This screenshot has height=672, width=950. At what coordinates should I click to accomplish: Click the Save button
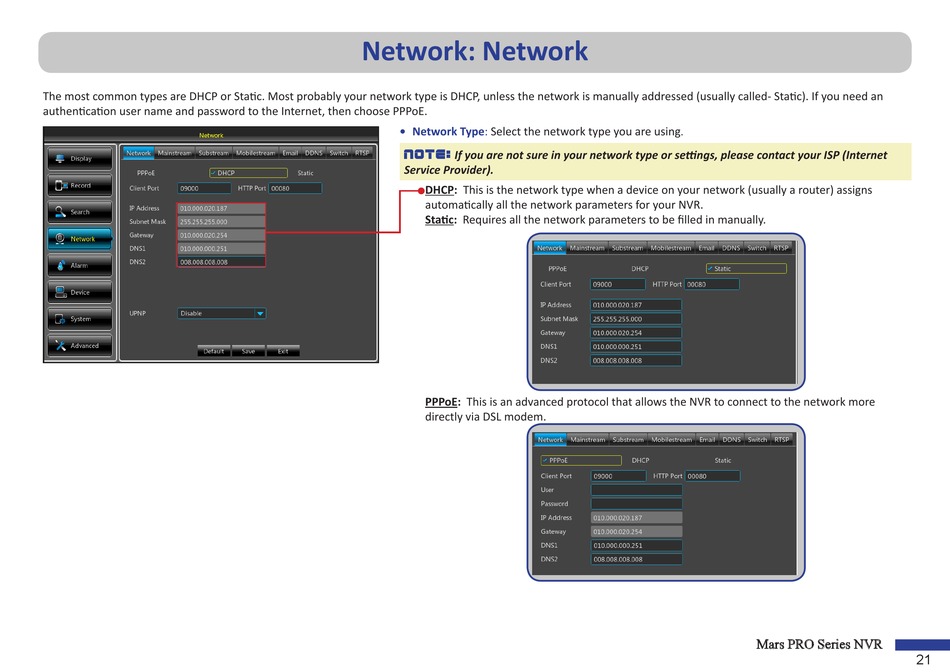point(248,351)
